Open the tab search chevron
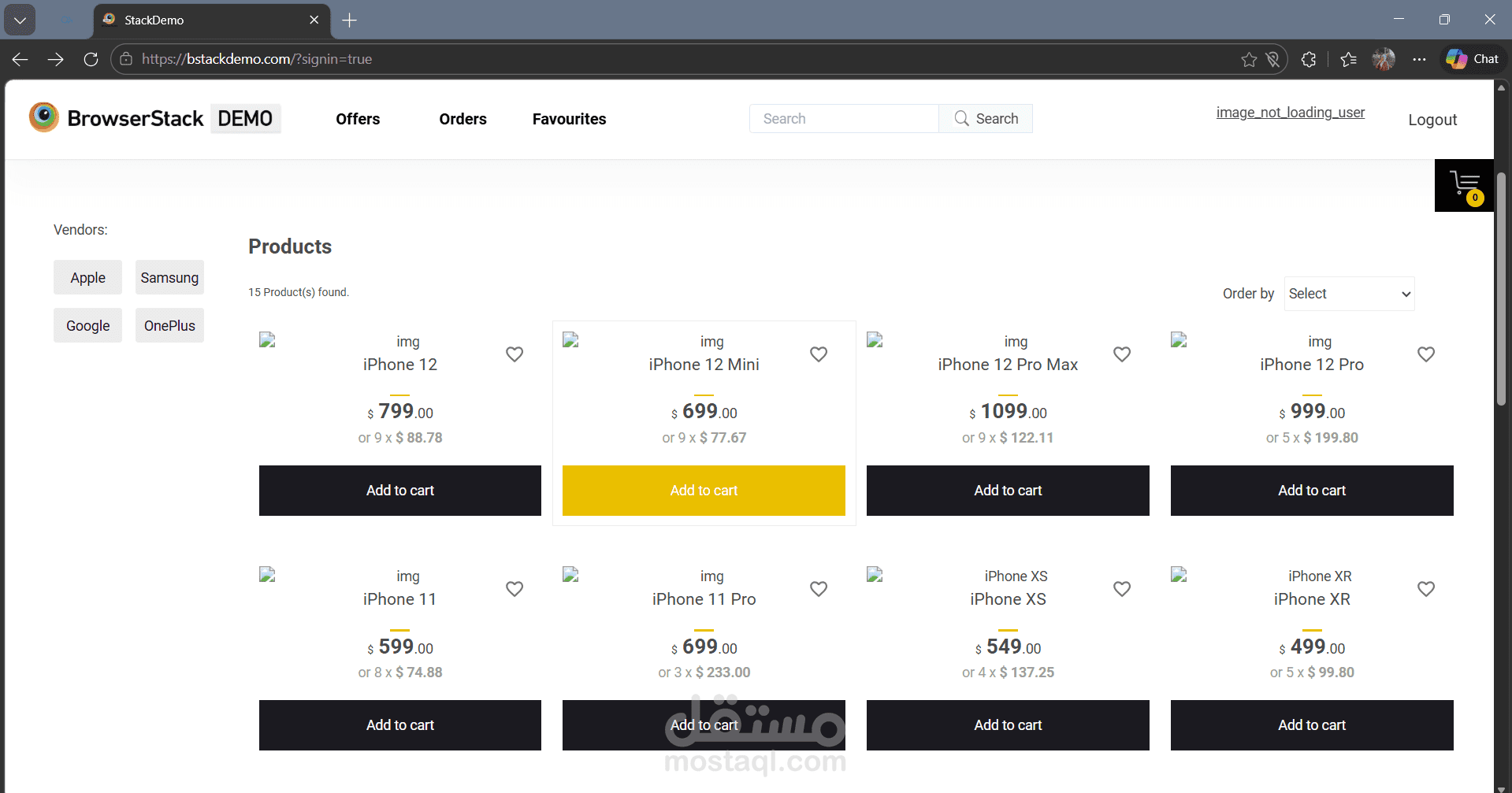This screenshot has height=793, width=1512. coord(20,20)
